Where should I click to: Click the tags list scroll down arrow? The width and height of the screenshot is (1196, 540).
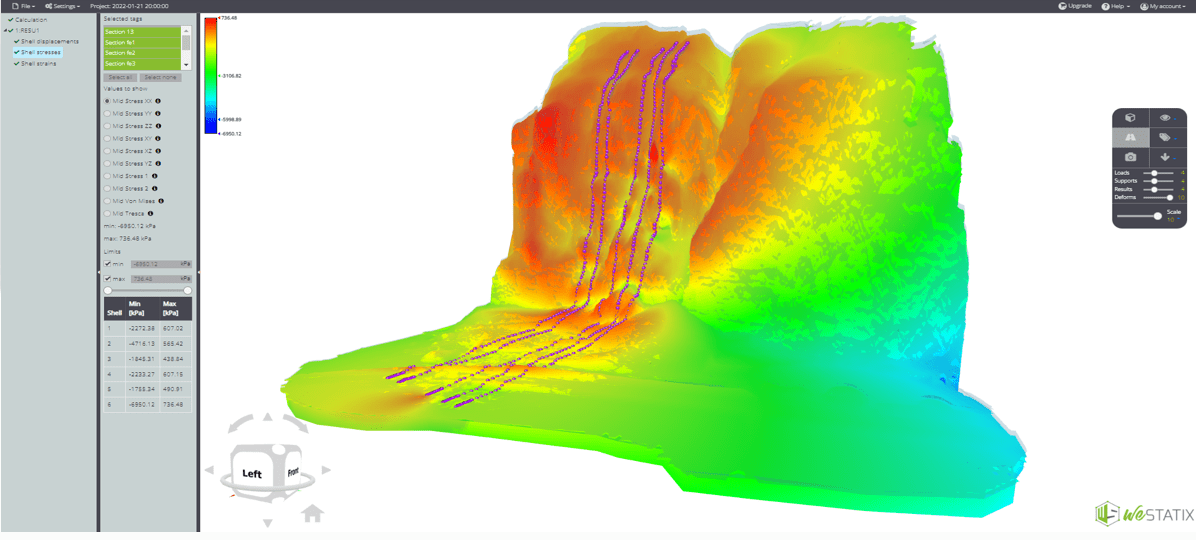(186, 67)
